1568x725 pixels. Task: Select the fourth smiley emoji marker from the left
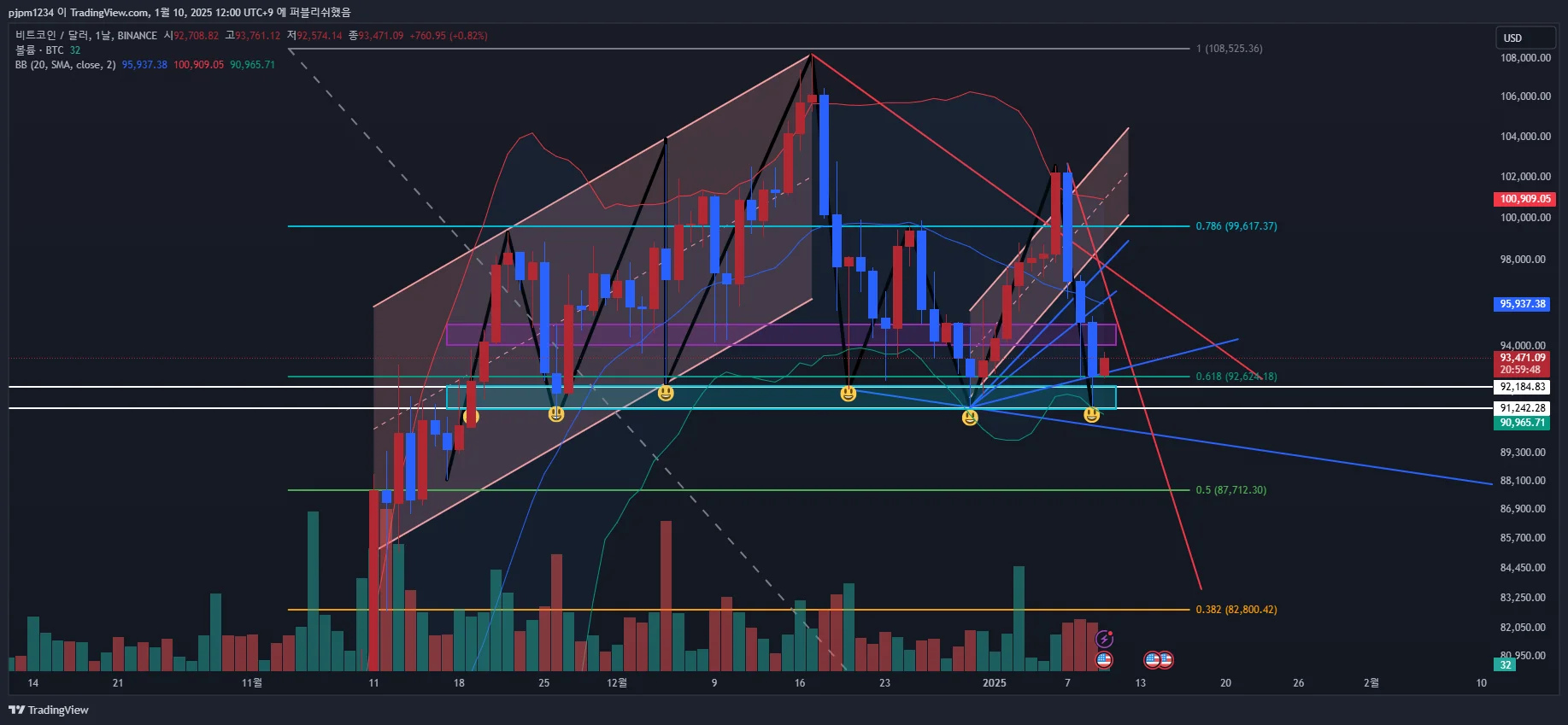(x=848, y=393)
